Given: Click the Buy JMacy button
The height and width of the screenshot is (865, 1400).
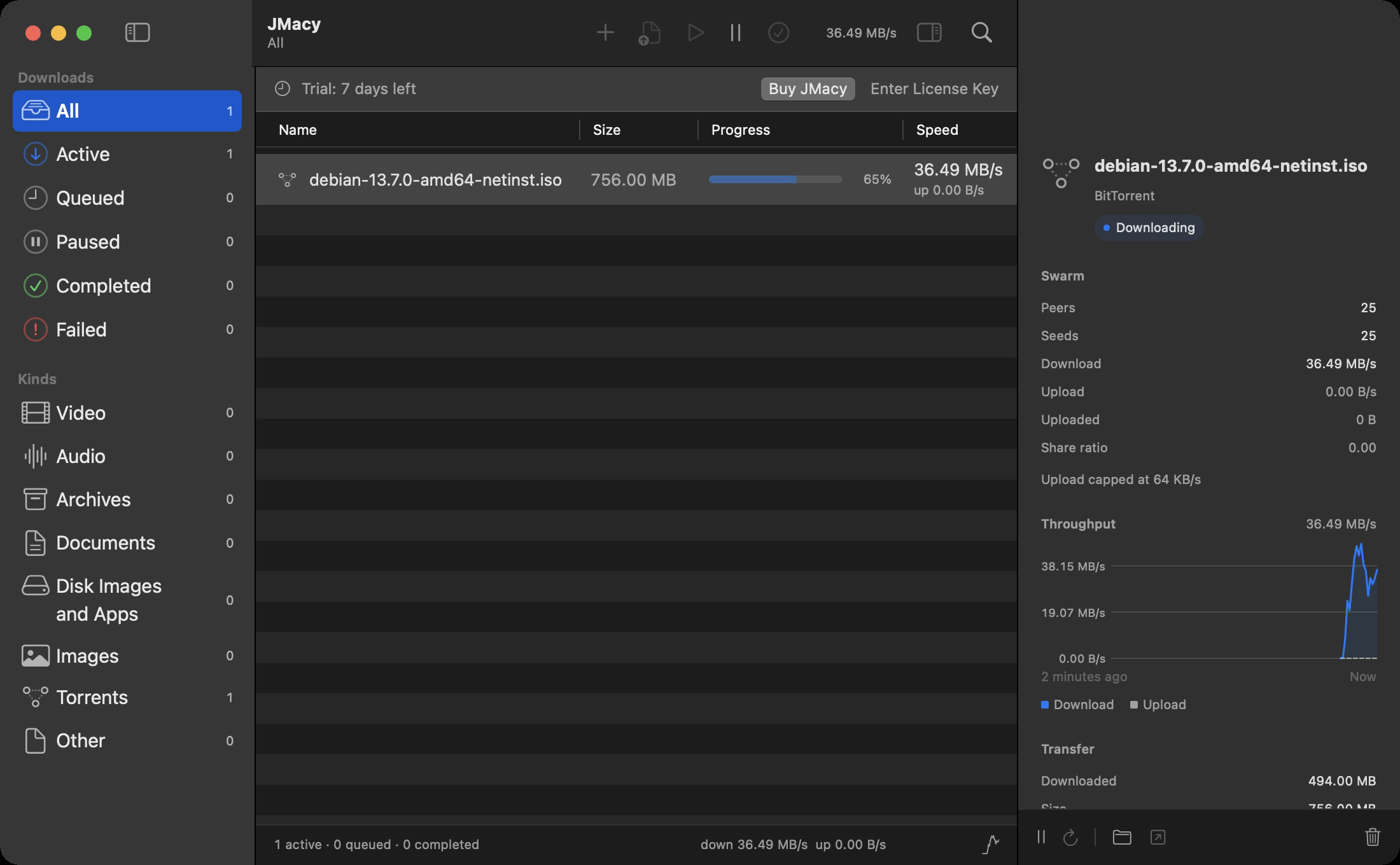Looking at the screenshot, I should point(808,88).
